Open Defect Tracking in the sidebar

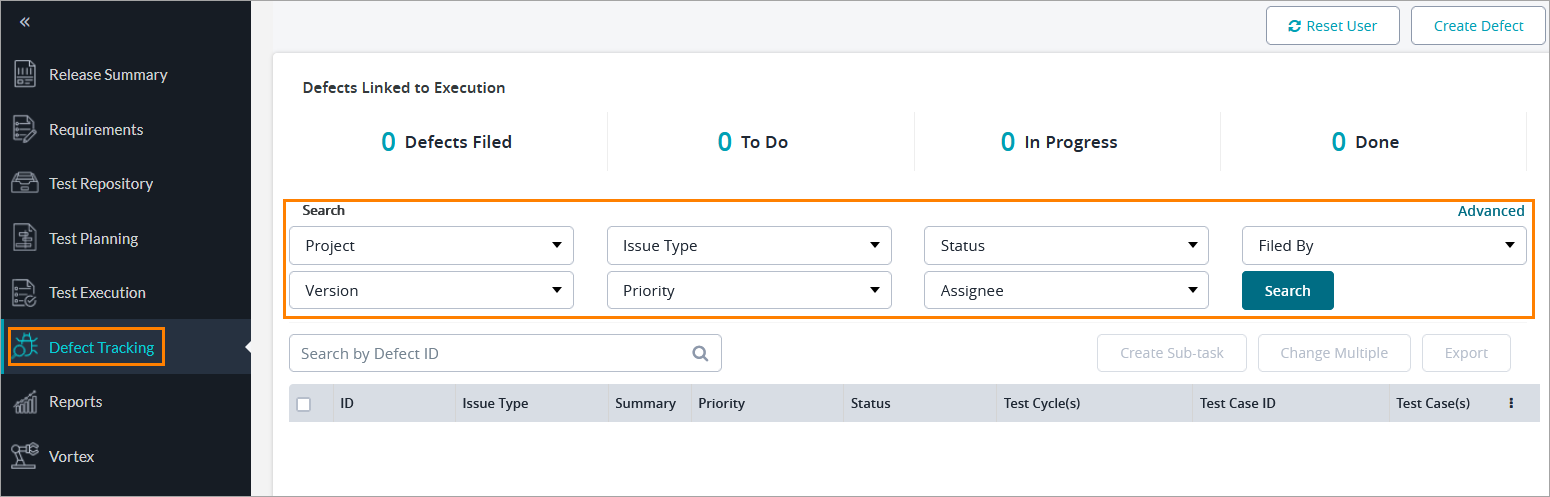(x=101, y=348)
